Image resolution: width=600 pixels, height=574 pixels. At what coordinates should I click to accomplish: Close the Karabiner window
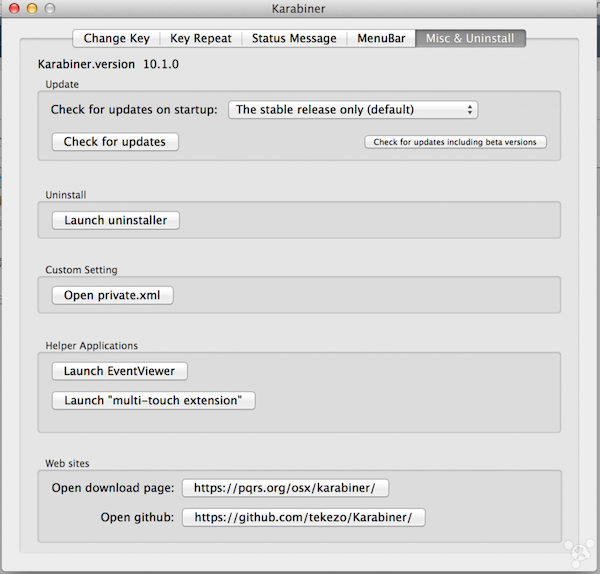click(14, 8)
